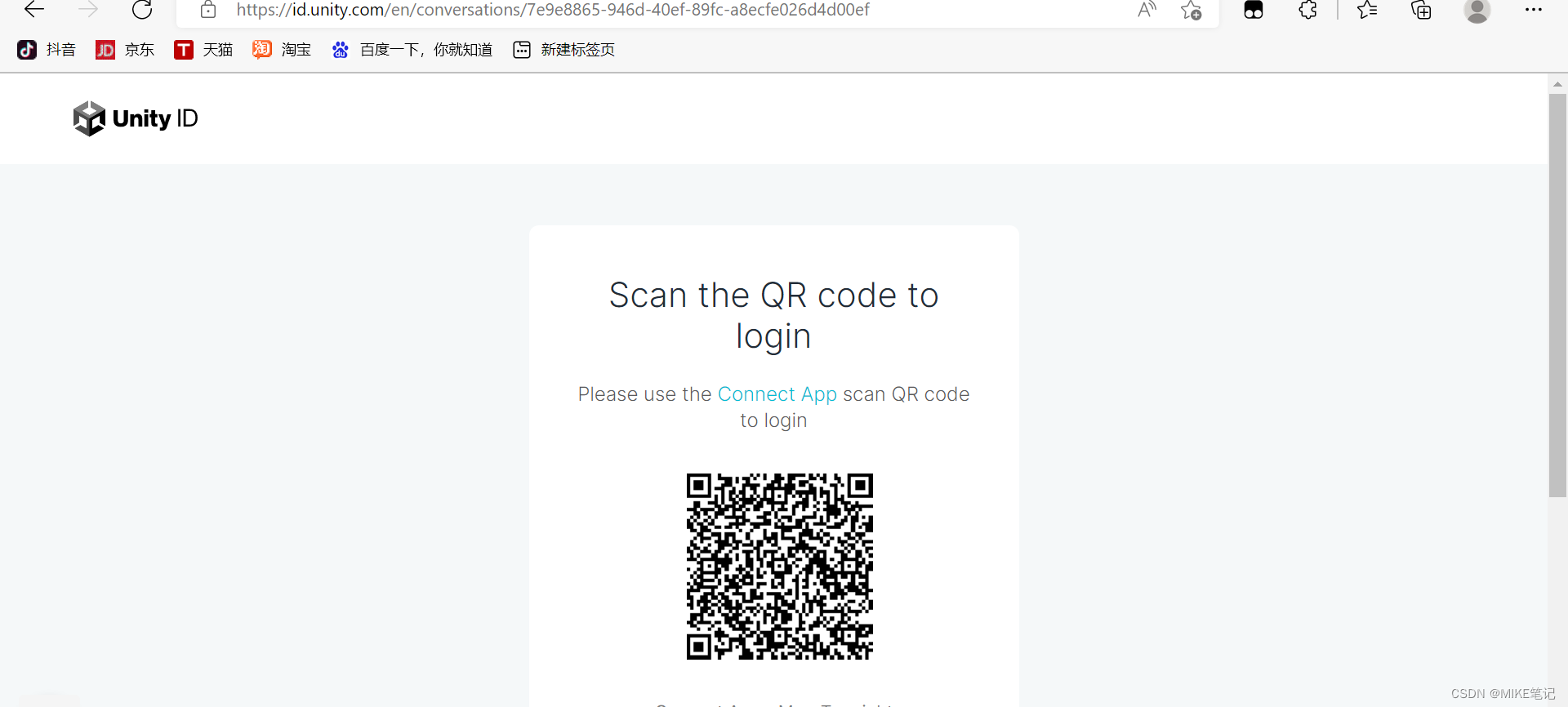
Task: Click the page vertical scrollbar thumb
Action: pos(1557,296)
